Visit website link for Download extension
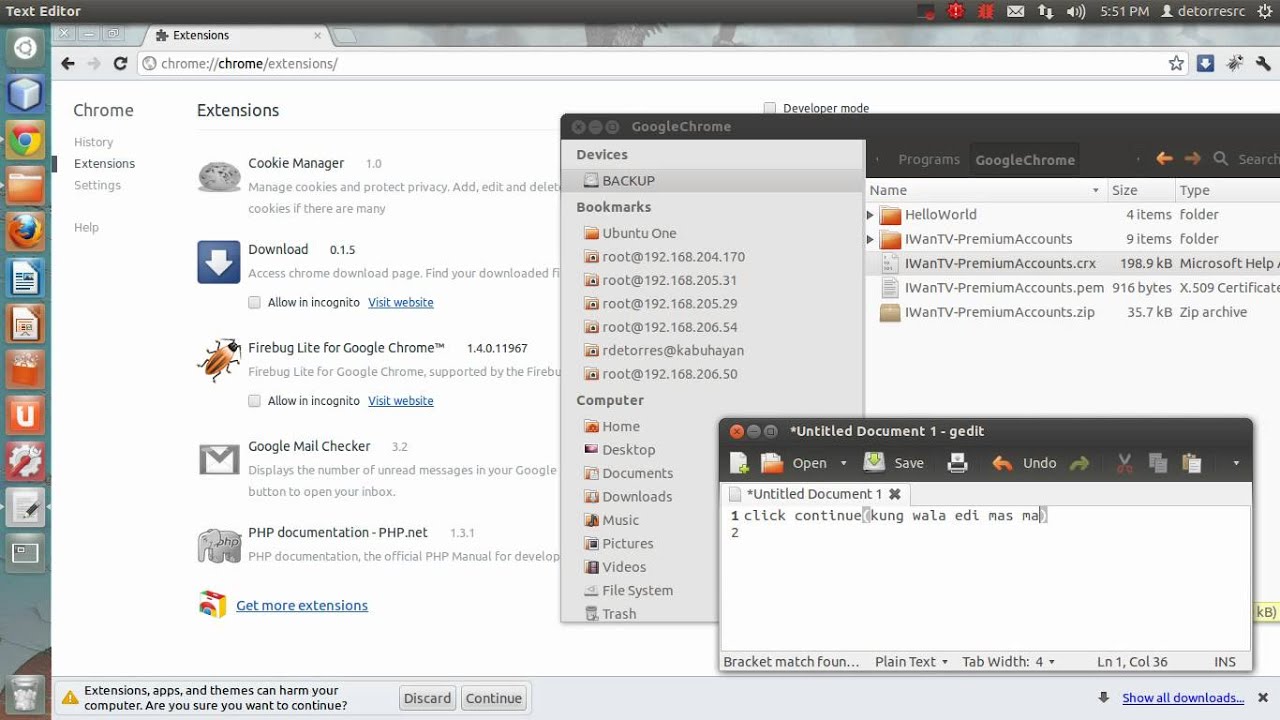This screenshot has height=720, width=1280. click(401, 302)
